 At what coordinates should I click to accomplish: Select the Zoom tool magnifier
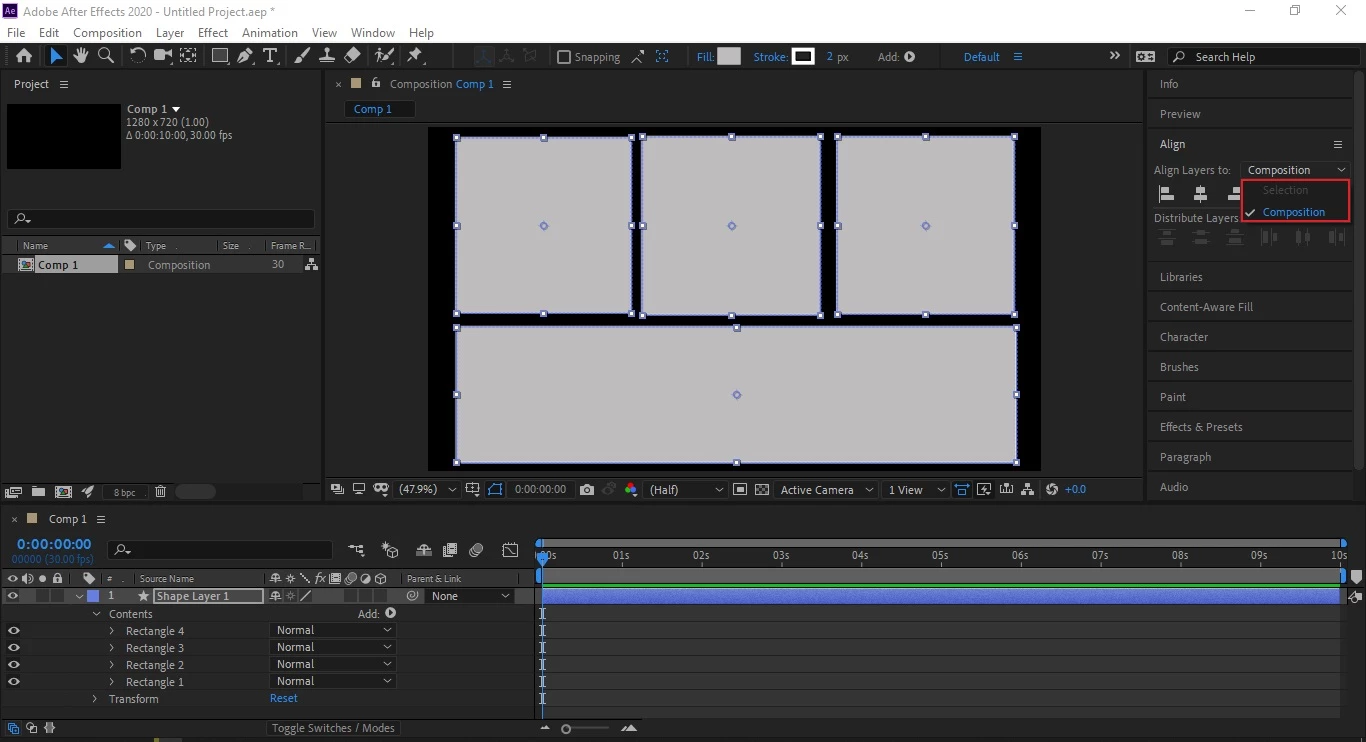coord(106,56)
